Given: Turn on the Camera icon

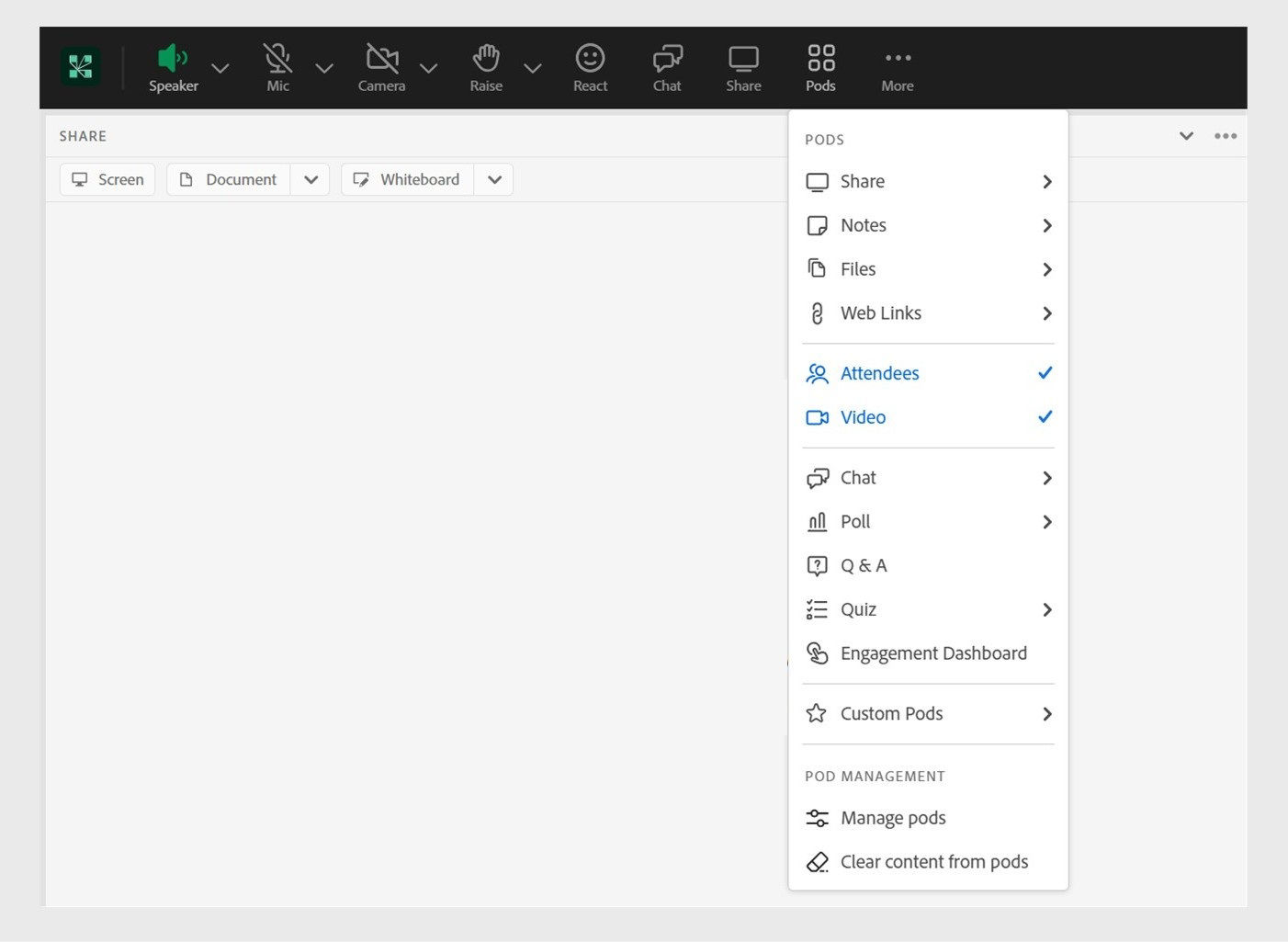Looking at the screenshot, I should [x=381, y=59].
